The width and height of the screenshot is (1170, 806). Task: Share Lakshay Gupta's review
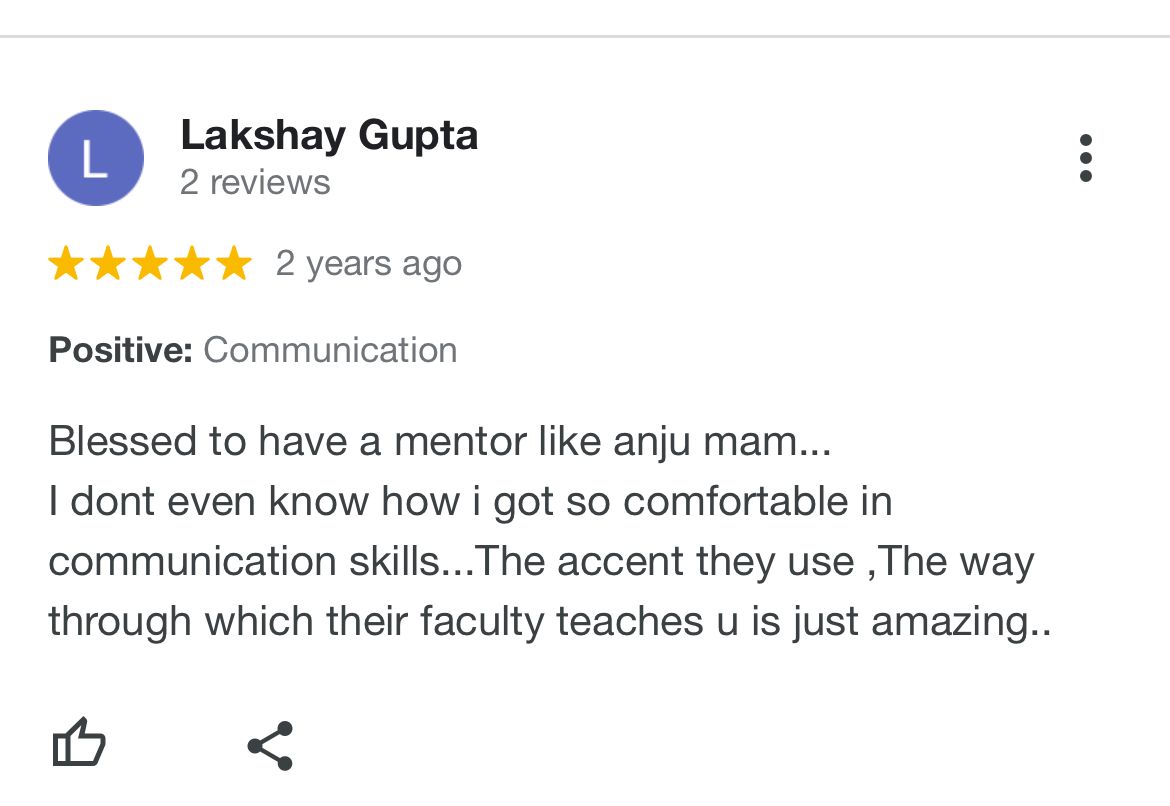(x=270, y=746)
